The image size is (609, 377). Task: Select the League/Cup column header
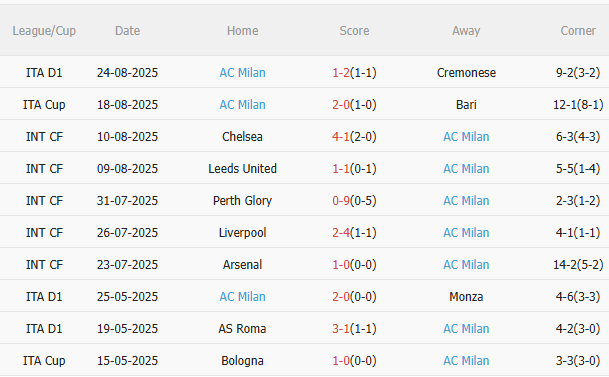tap(44, 31)
